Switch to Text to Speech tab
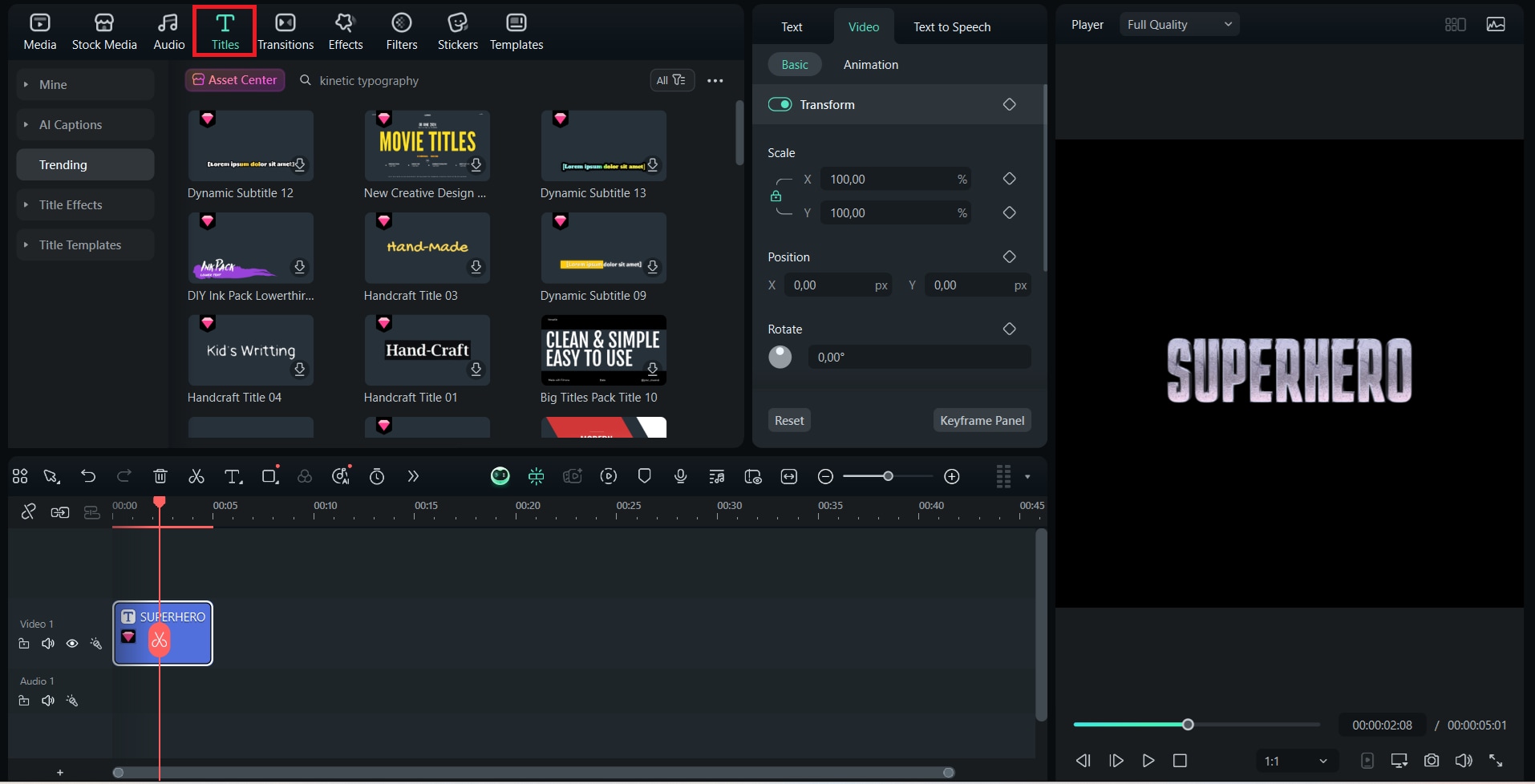Screen dimensions: 1535x784 [x=952, y=26]
